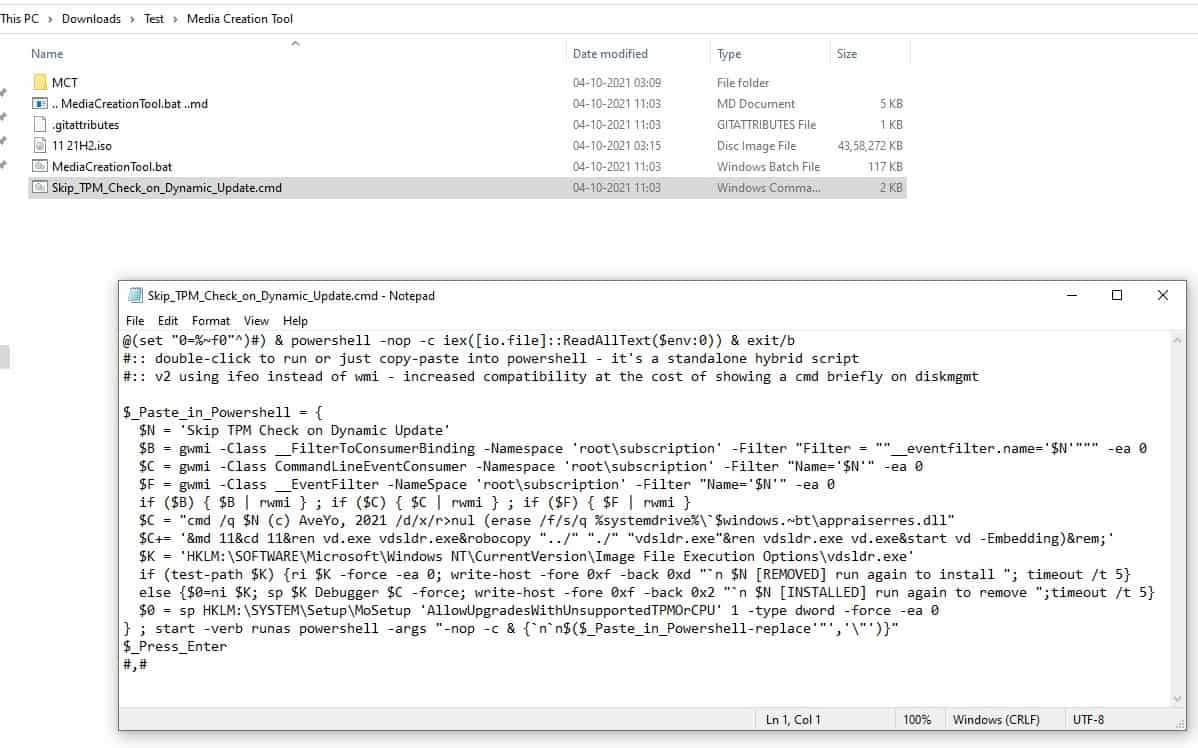Image resolution: width=1198 pixels, height=748 pixels.
Task: Select the .gitattributes file icon
Action: (x=40, y=125)
